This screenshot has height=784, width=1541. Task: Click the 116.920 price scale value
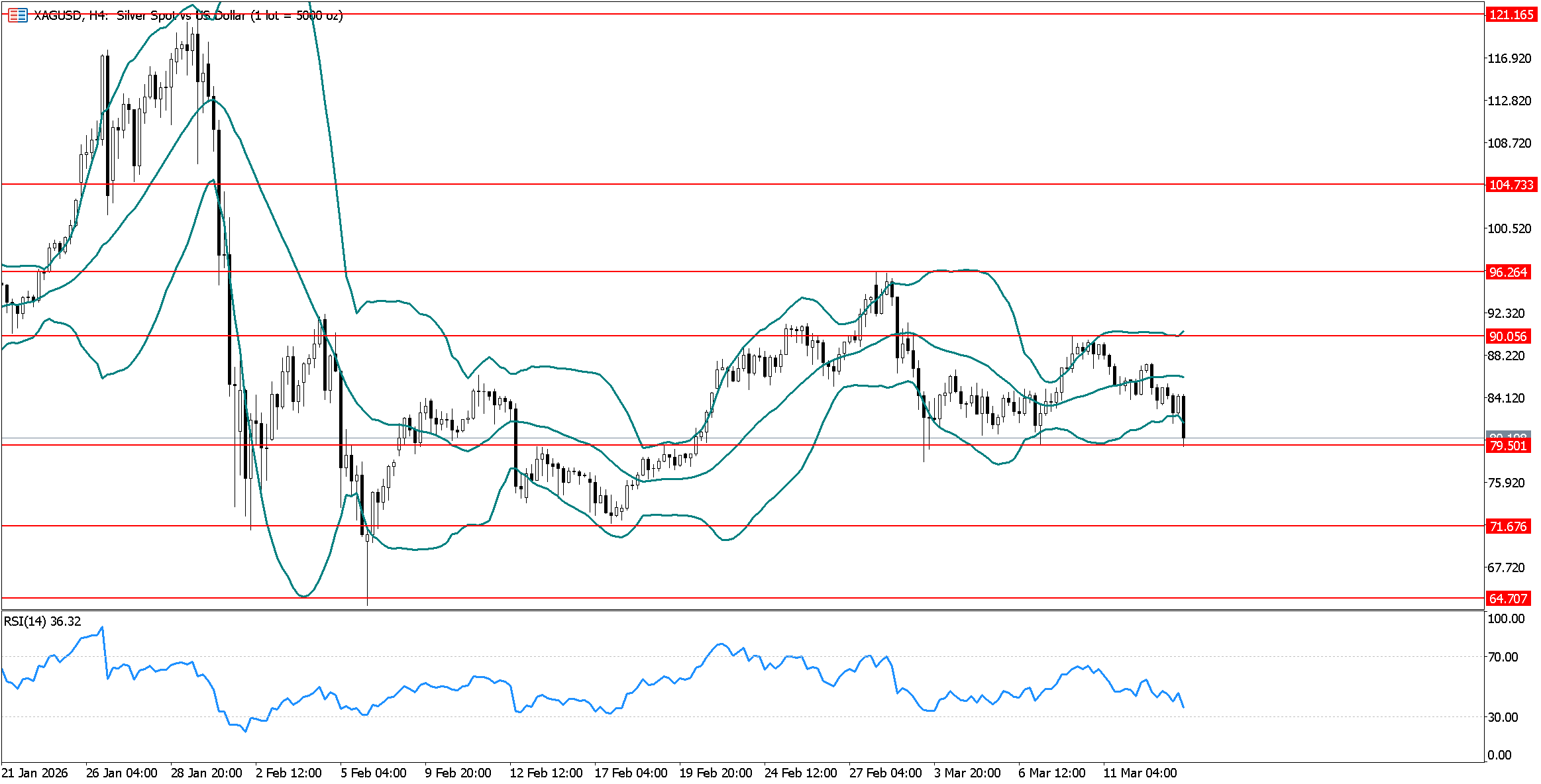pyautogui.click(x=1509, y=58)
